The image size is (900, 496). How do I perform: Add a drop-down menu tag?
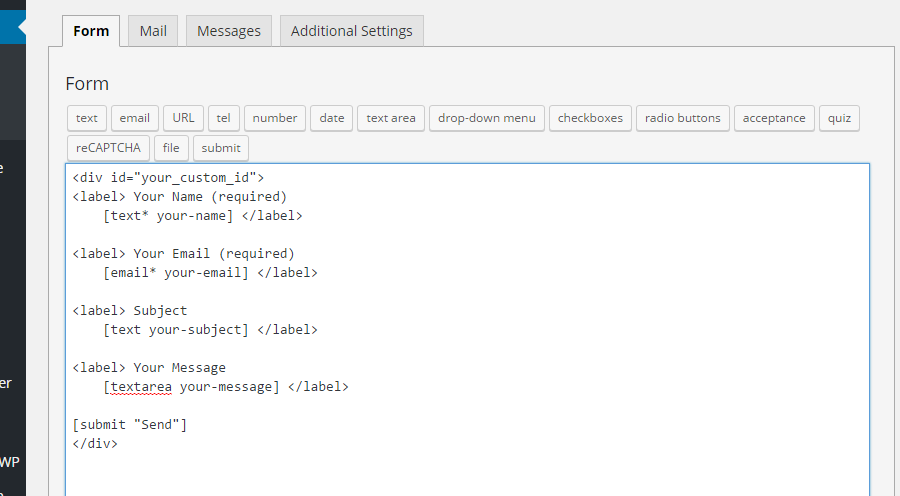(x=487, y=118)
